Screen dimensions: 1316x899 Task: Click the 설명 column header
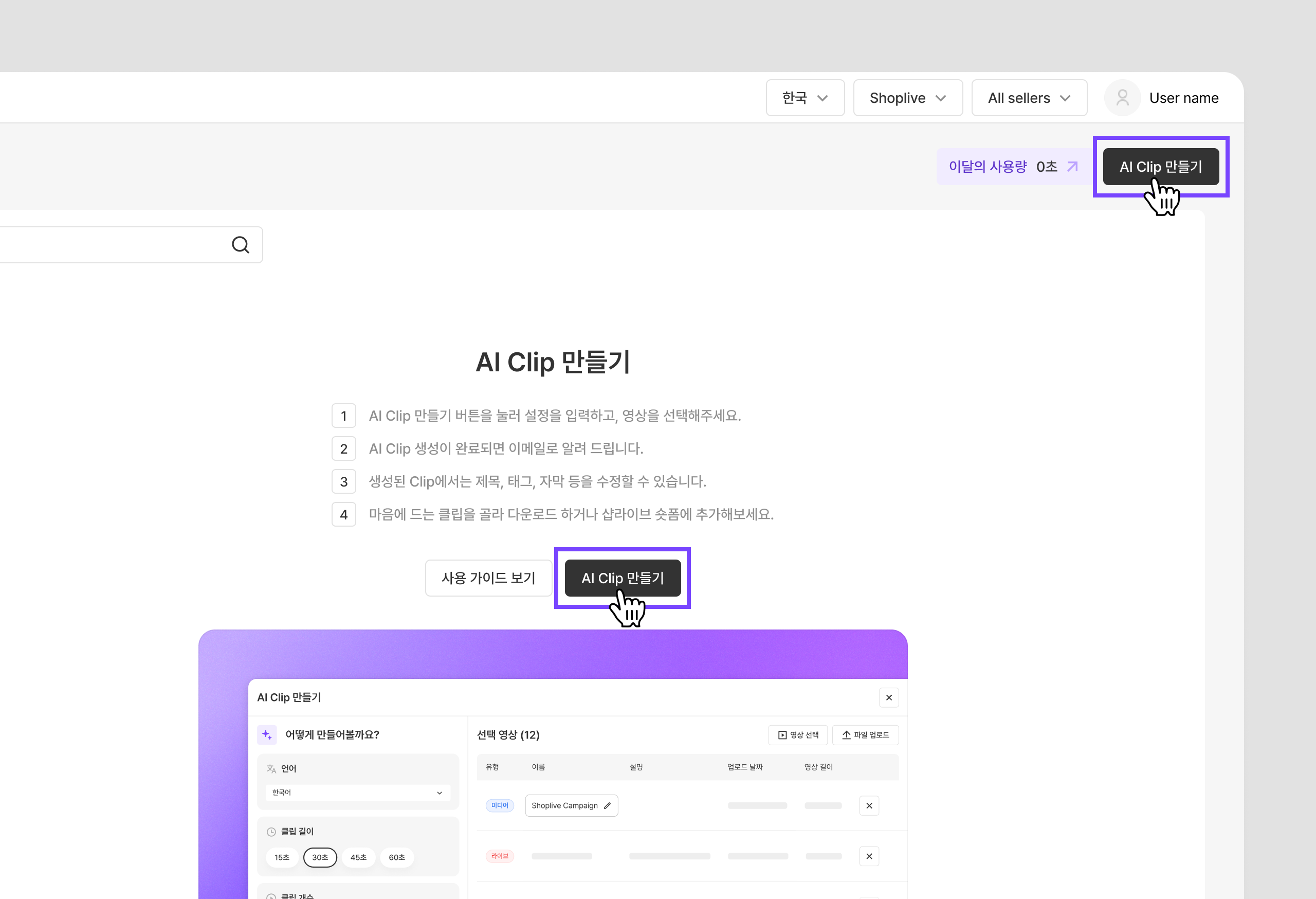pyautogui.click(x=636, y=767)
